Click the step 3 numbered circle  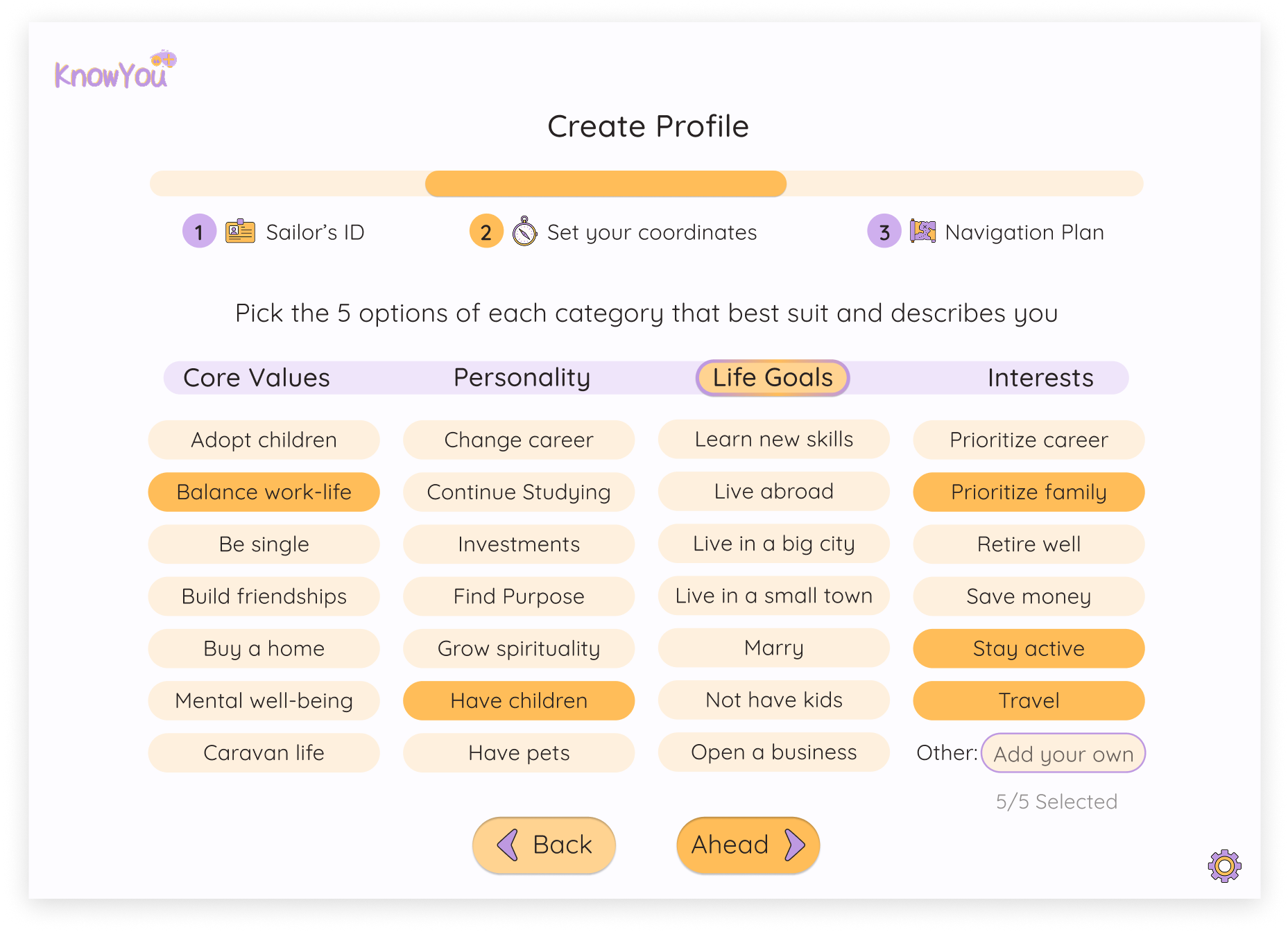point(883,231)
